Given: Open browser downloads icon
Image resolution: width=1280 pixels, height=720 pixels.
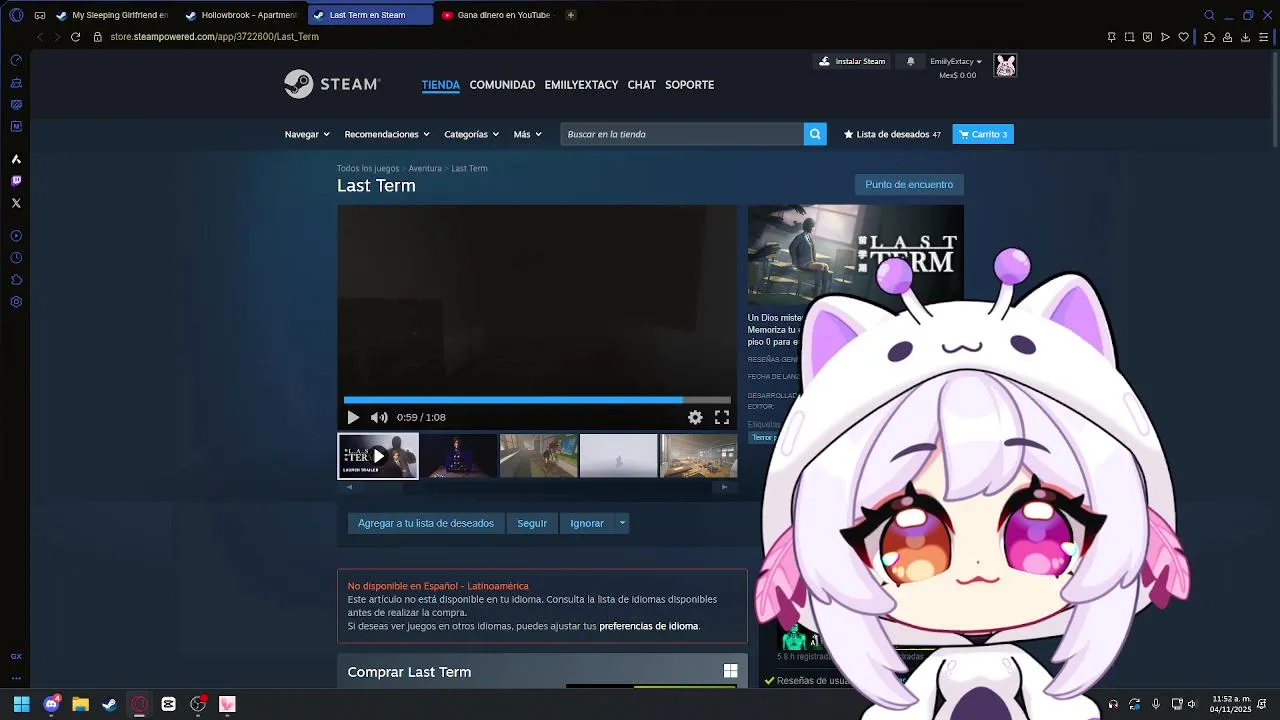Looking at the screenshot, I should click(1245, 37).
